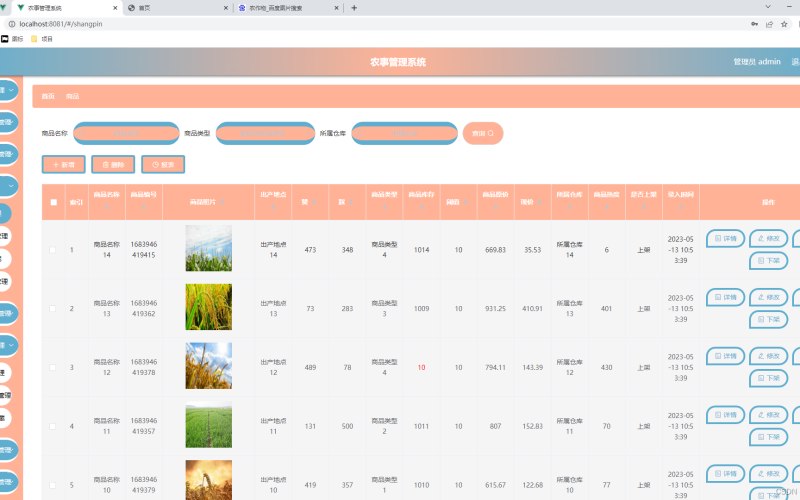Click the 新增 add button
Screen dimensions: 800x500
pos(64,165)
